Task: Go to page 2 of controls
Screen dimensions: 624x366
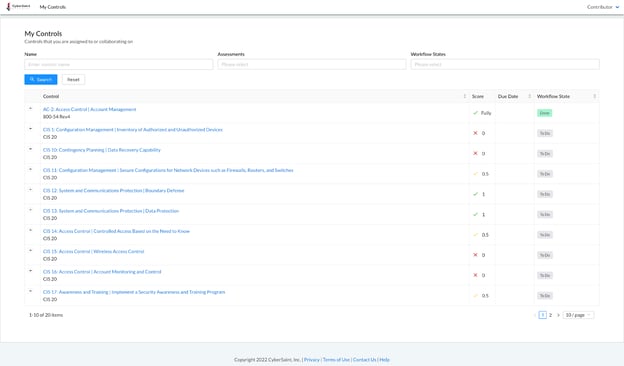Action: click(x=550, y=315)
